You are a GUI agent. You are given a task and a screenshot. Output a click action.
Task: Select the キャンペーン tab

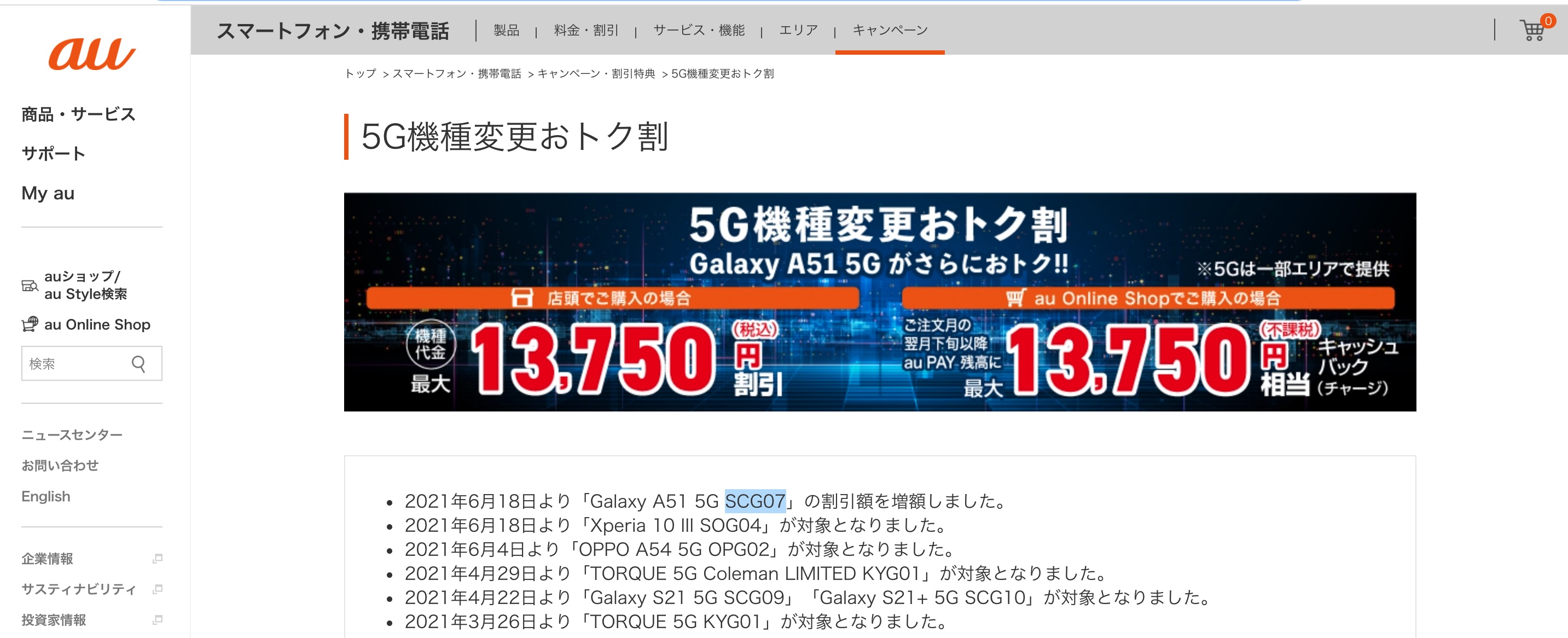(889, 31)
